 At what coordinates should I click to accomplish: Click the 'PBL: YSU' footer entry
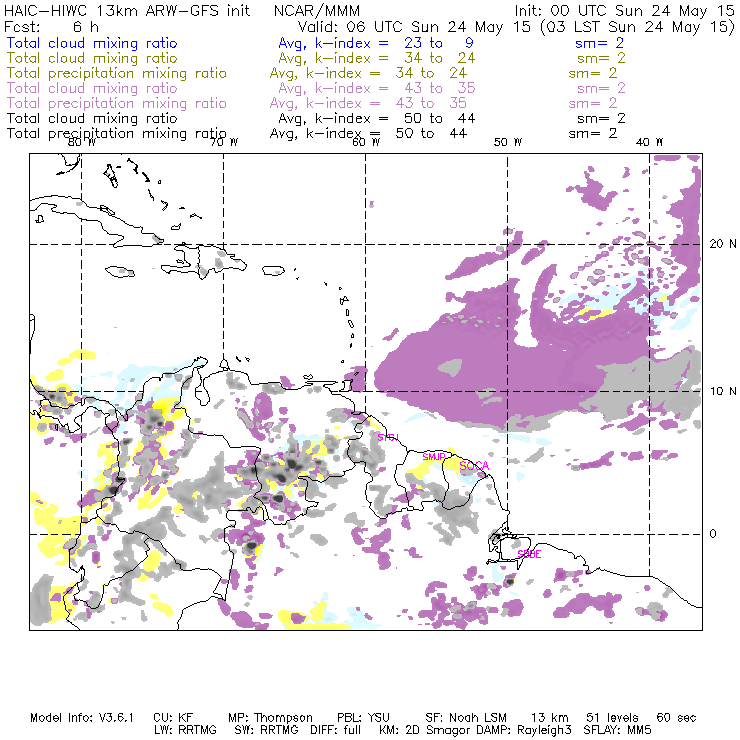pyautogui.click(x=363, y=718)
